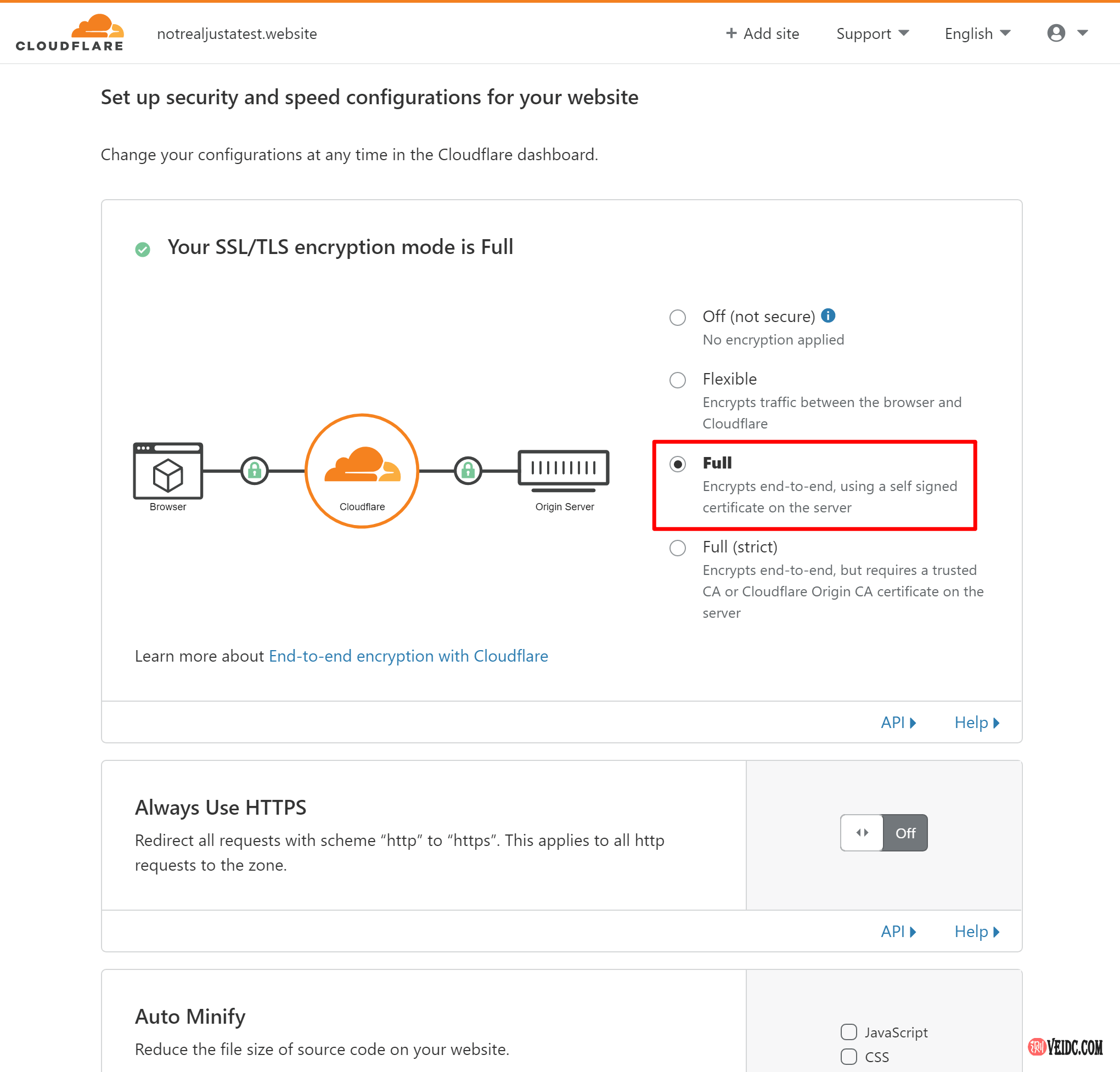Click the Cloudflare logo in header

click(x=70, y=33)
